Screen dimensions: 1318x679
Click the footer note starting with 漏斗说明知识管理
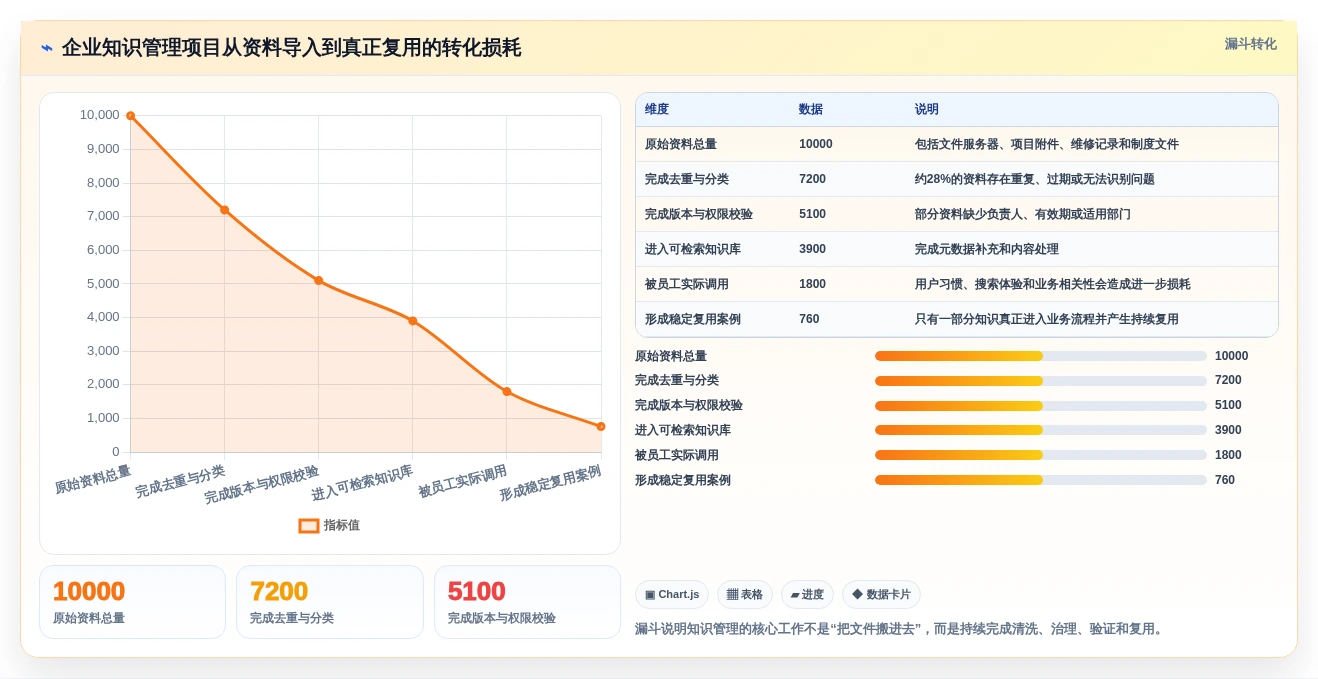901,629
